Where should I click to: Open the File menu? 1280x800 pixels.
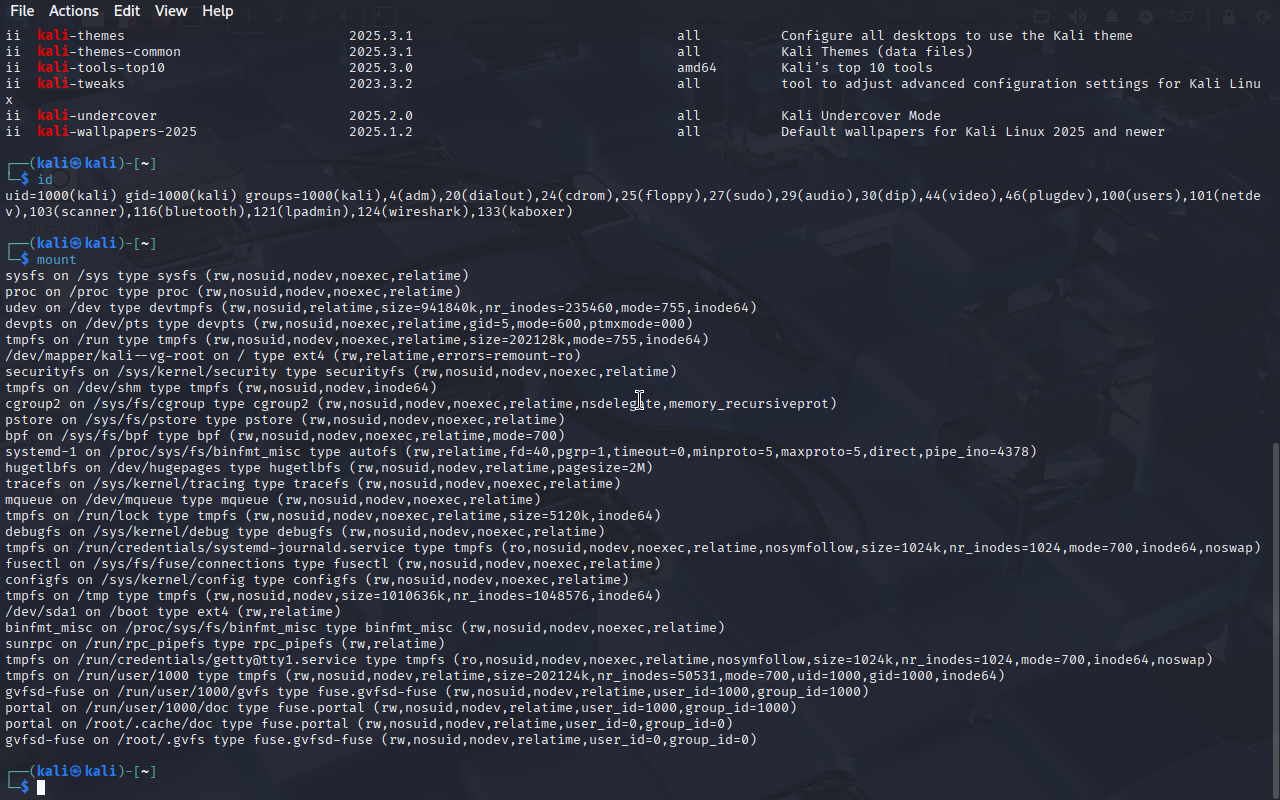coord(21,11)
